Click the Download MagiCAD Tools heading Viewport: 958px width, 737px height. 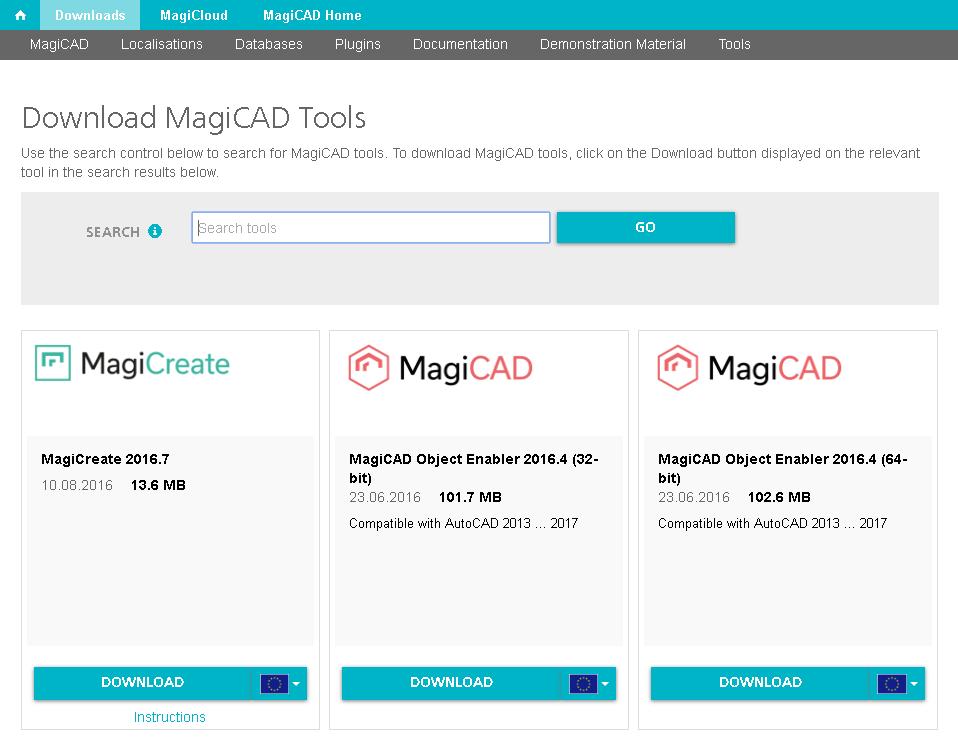pyautogui.click(x=194, y=117)
